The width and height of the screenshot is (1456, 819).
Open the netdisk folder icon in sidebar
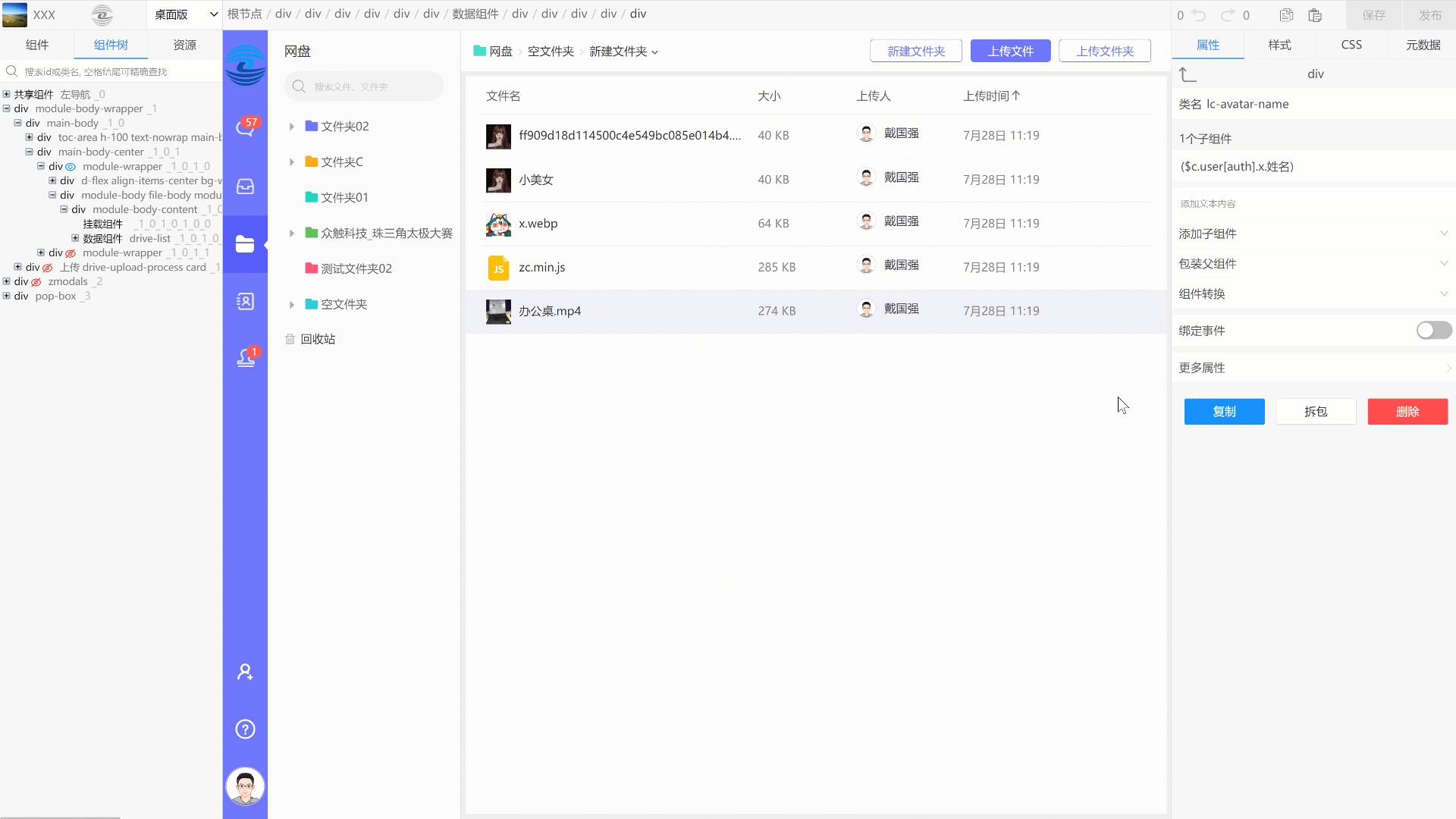pos(245,244)
